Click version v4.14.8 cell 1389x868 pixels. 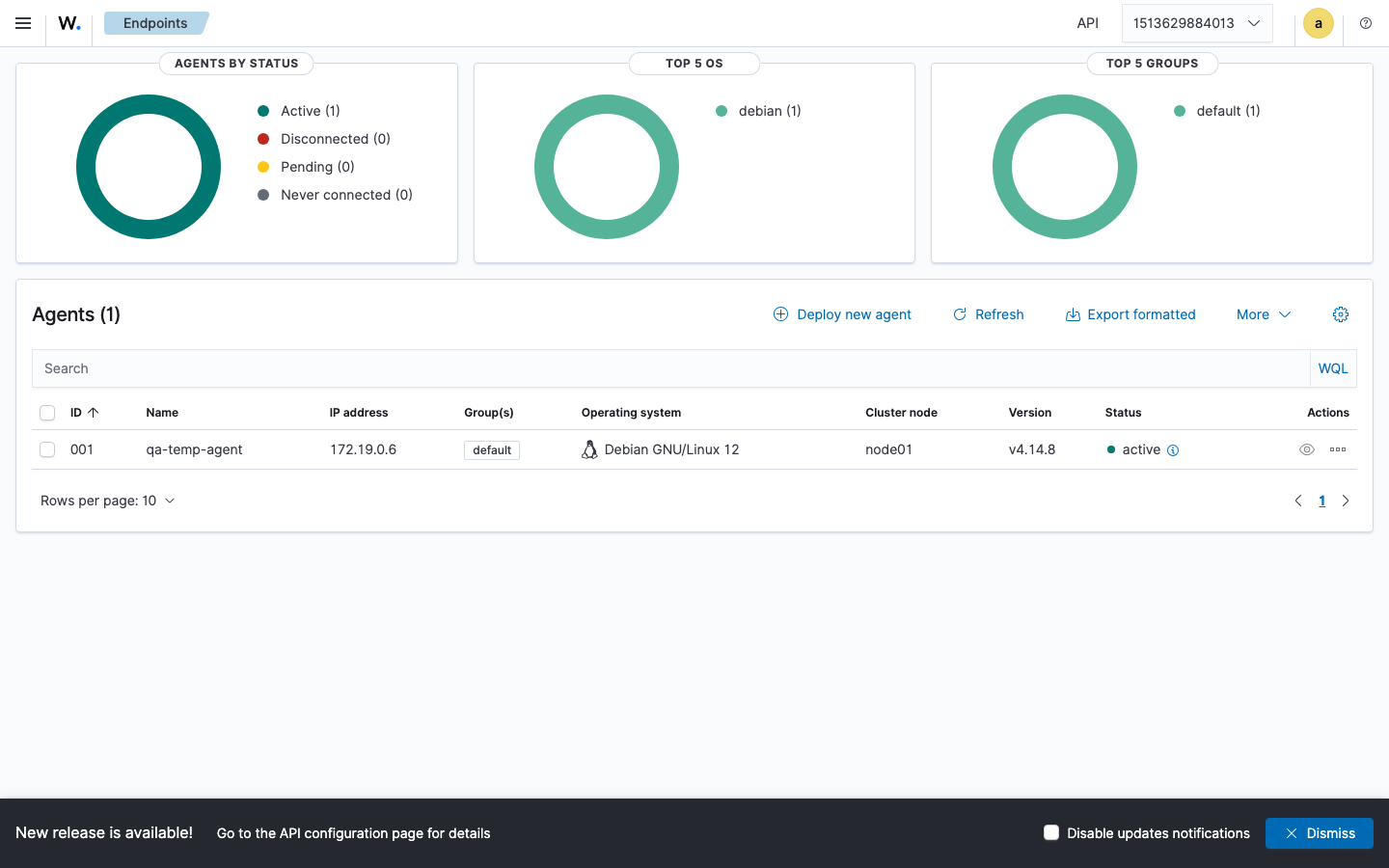[x=1032, y=449]
